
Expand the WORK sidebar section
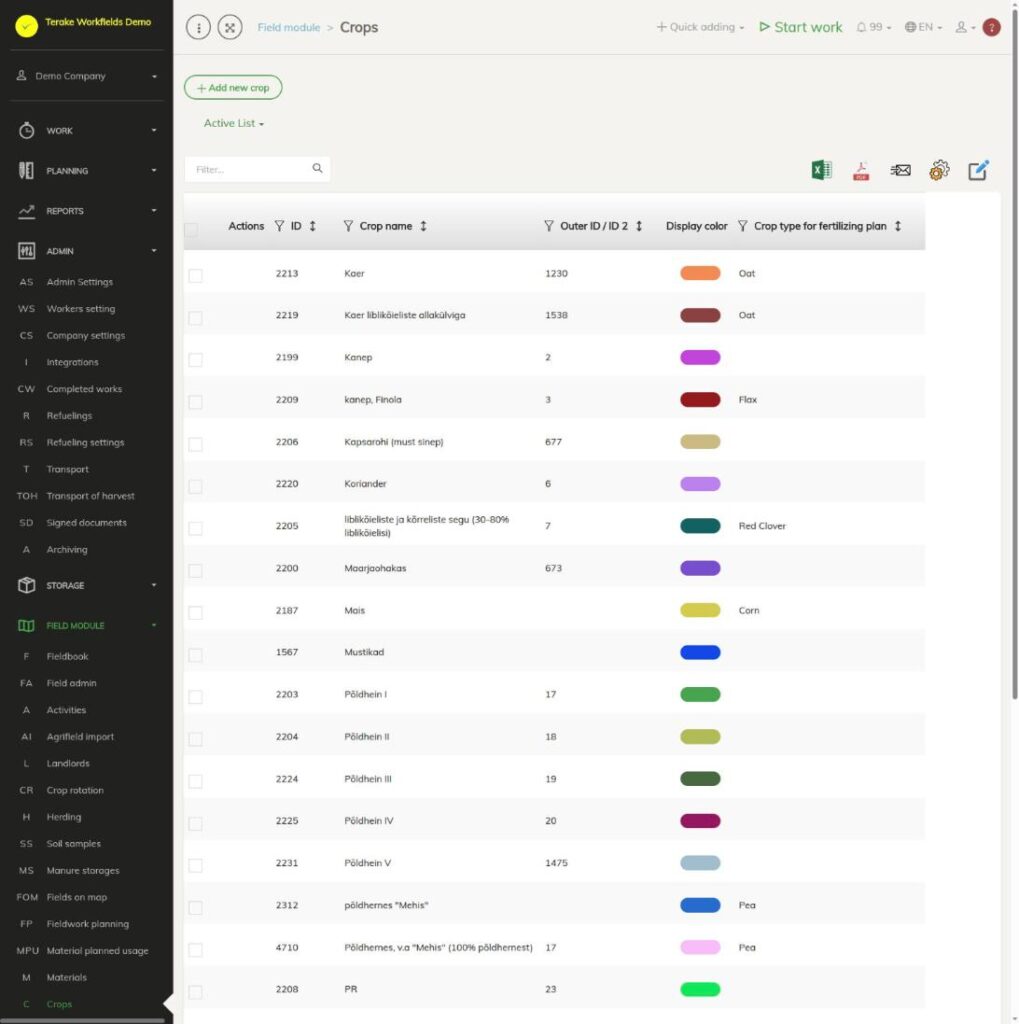click(x=86, y=131)
